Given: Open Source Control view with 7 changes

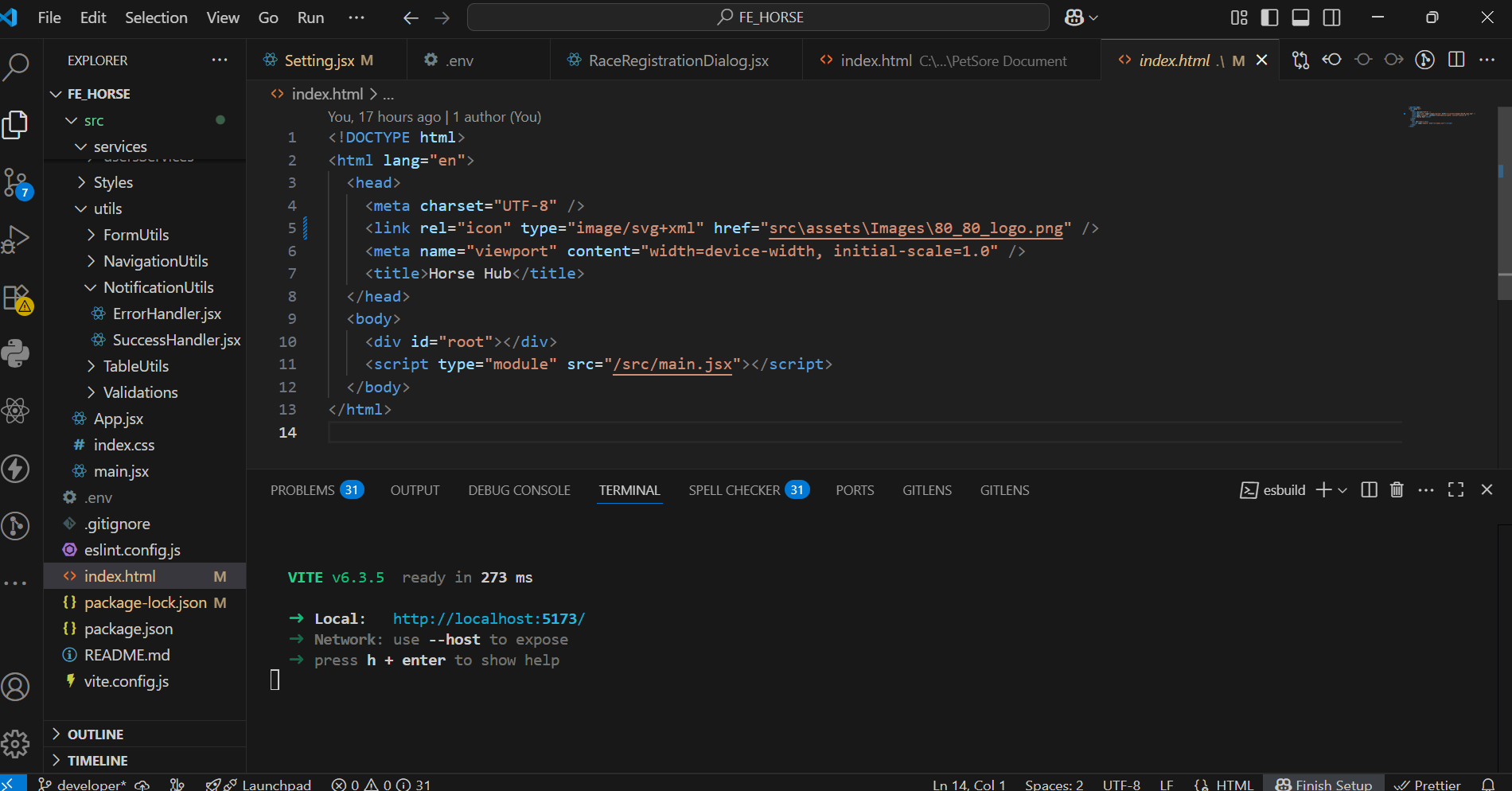Looking at the screenshot, I should 16,182.
